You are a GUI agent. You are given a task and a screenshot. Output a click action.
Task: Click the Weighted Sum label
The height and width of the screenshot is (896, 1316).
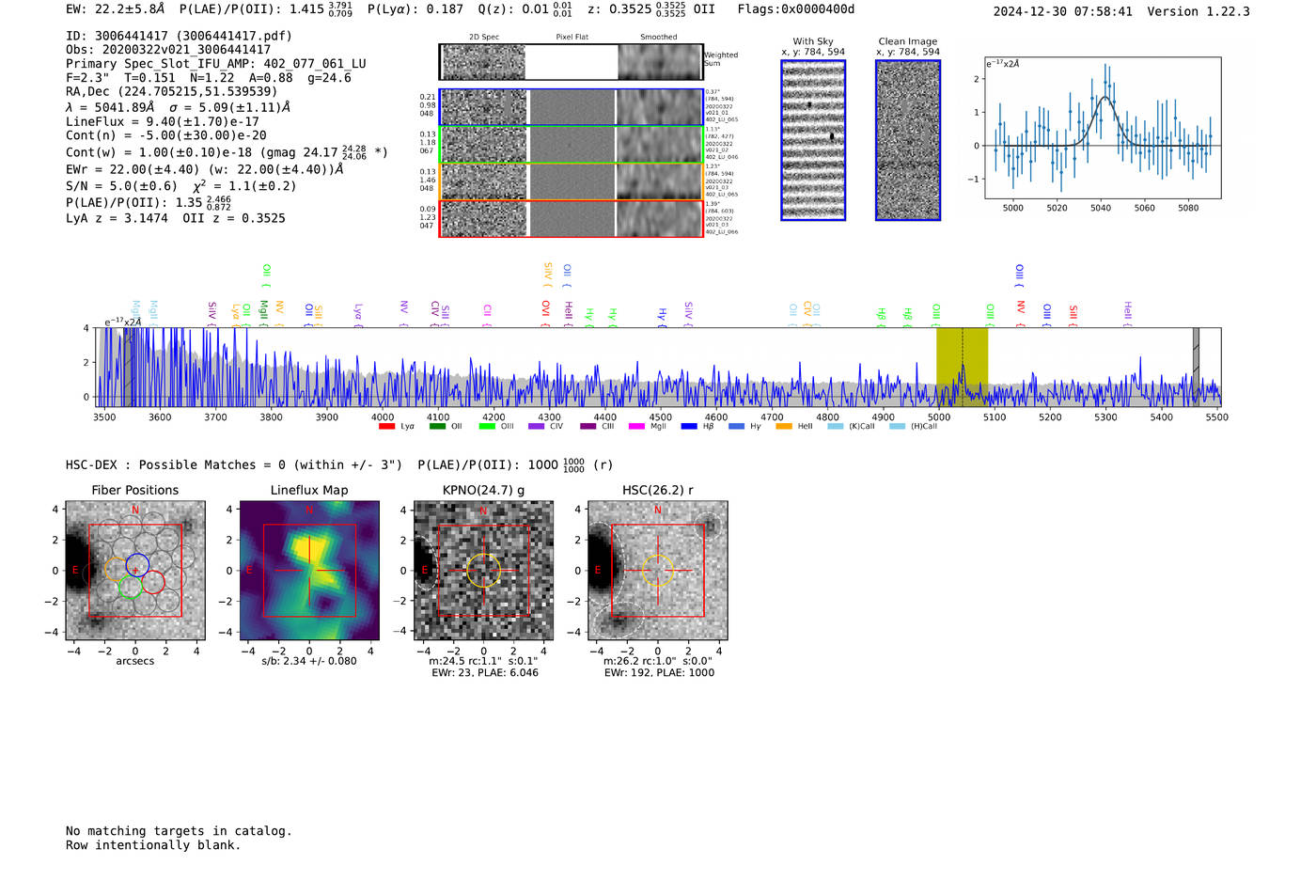pos(721,59)
